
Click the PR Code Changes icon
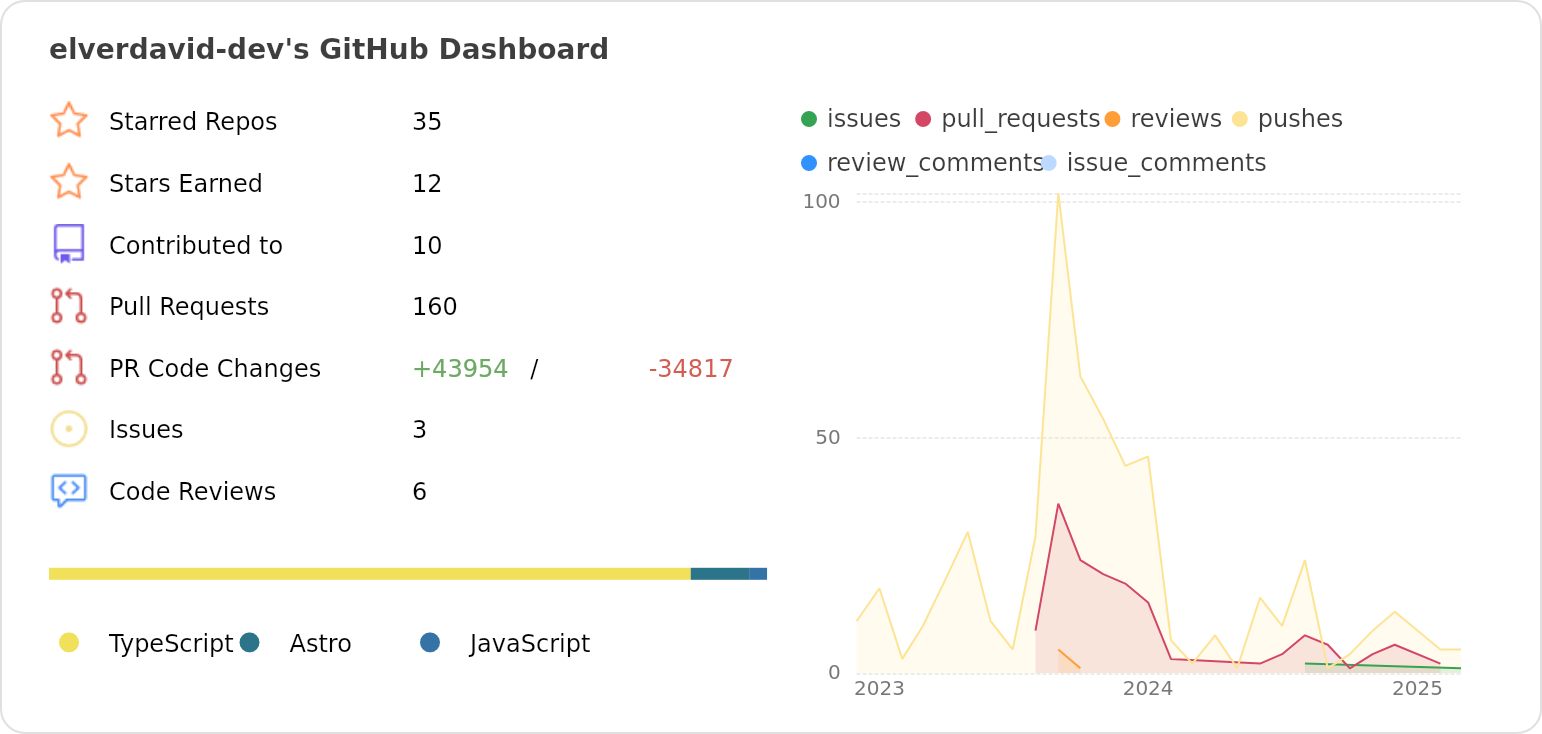tap(69, 367)
